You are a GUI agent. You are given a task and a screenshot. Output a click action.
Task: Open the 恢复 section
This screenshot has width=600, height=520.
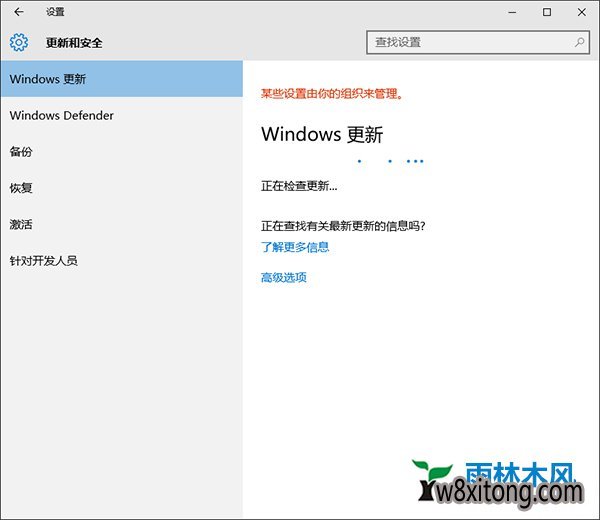coord(21,188)
